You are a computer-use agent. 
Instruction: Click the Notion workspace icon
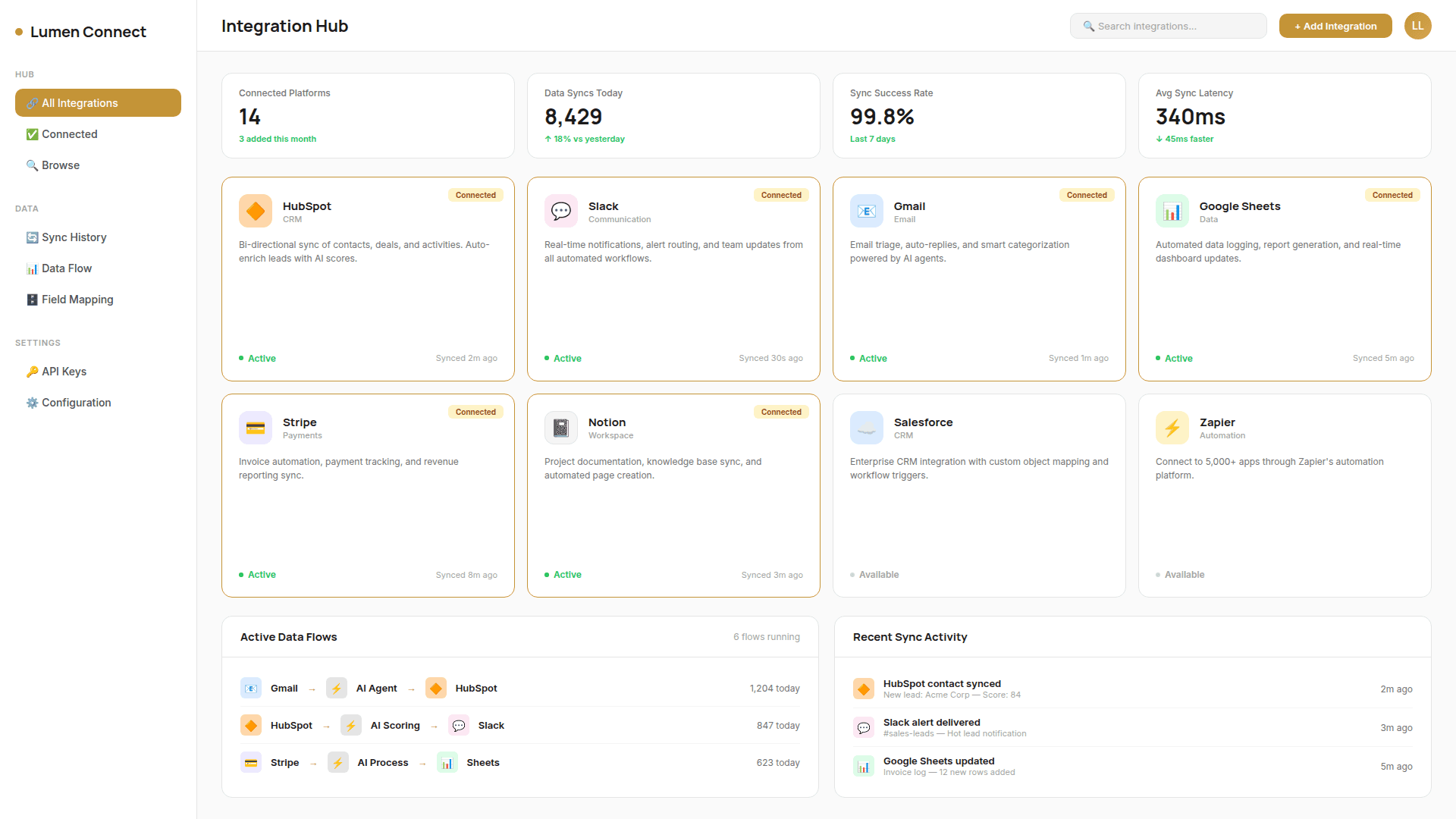(560, 428)
